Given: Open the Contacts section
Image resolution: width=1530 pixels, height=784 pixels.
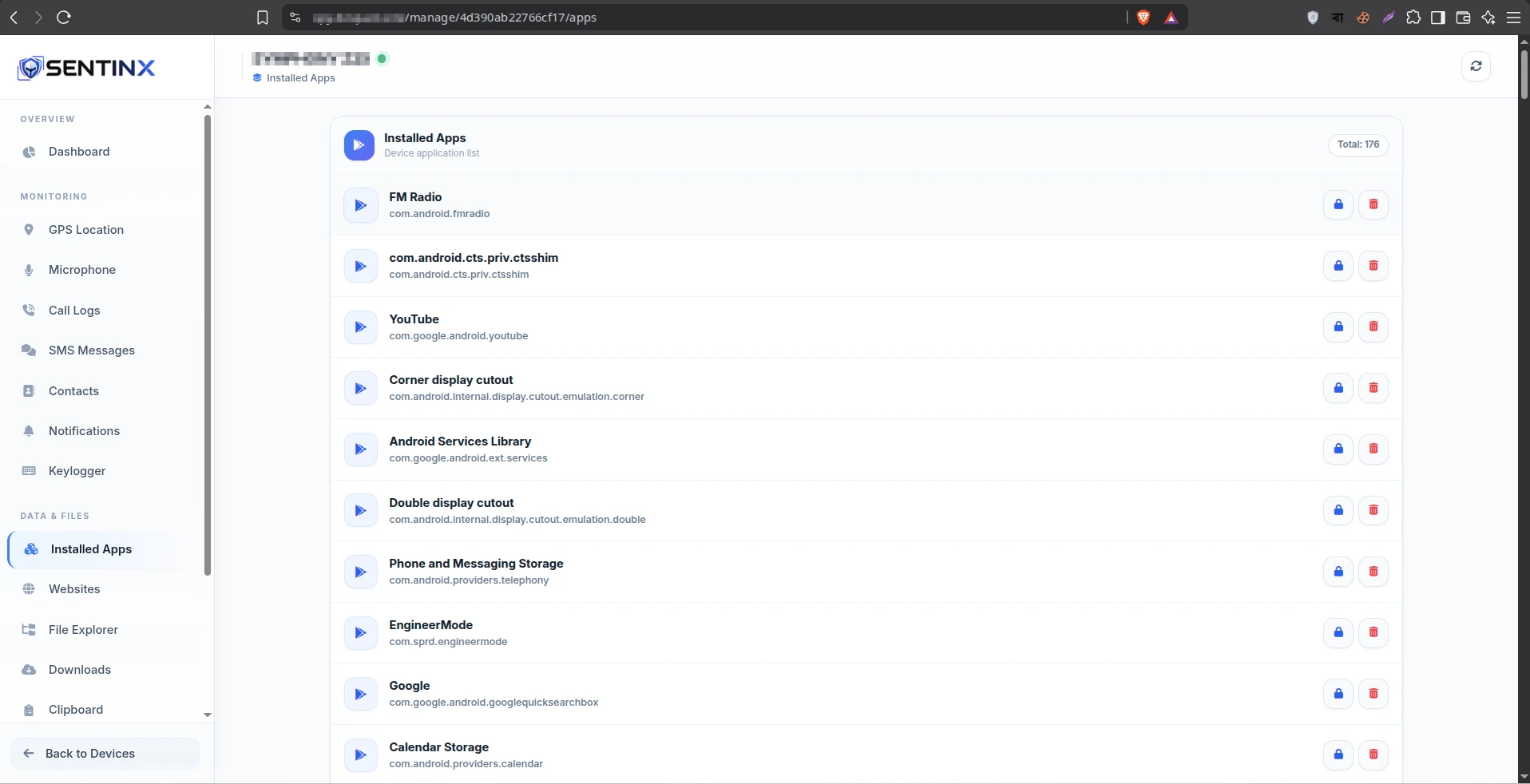Looking at the screenshot, I should (x=100, y=391).
